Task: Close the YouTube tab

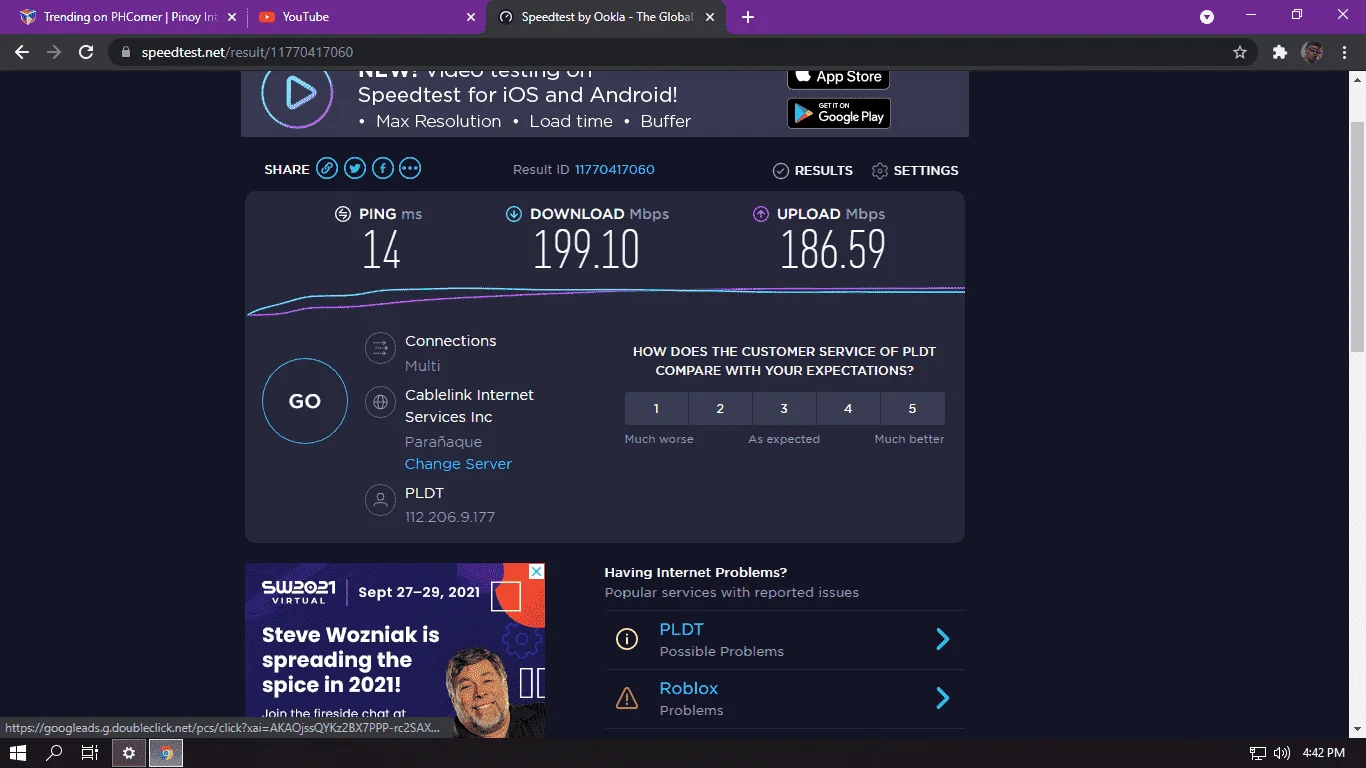Action: 471,17
